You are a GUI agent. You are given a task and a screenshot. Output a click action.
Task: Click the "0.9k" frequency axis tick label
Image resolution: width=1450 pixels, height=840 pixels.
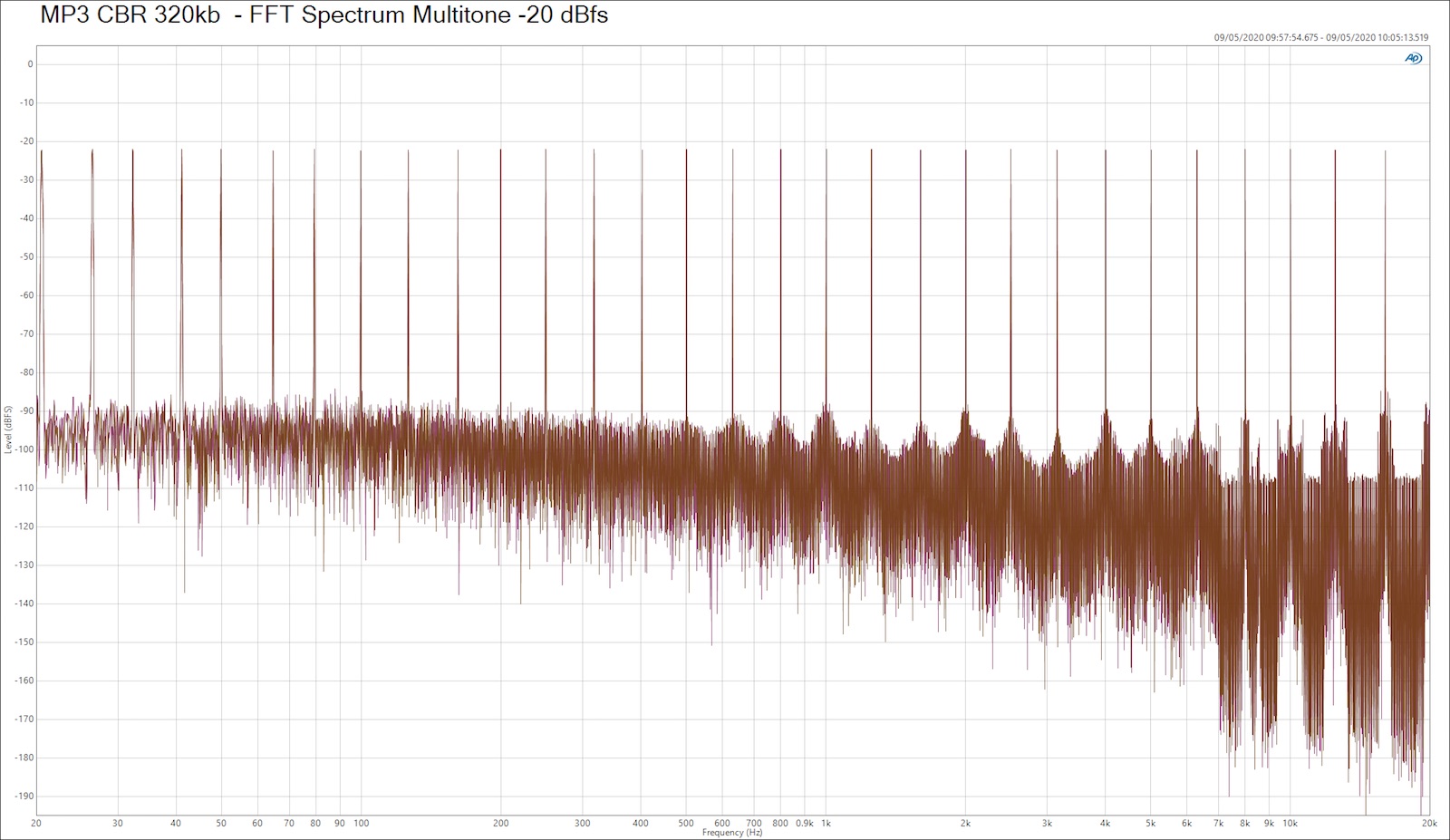click(805, 824)
